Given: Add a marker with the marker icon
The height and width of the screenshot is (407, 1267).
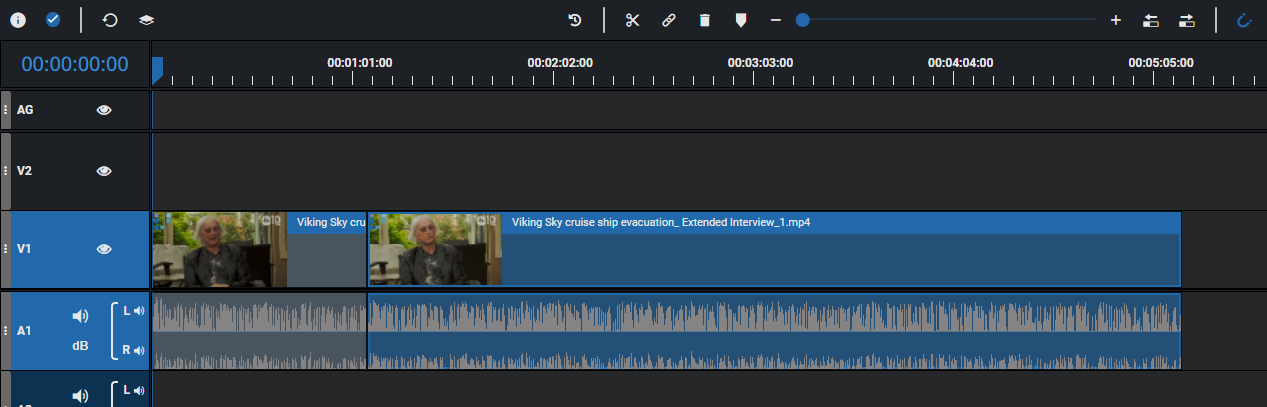Looking at the screenshot, I should click(x=740, y=20).
